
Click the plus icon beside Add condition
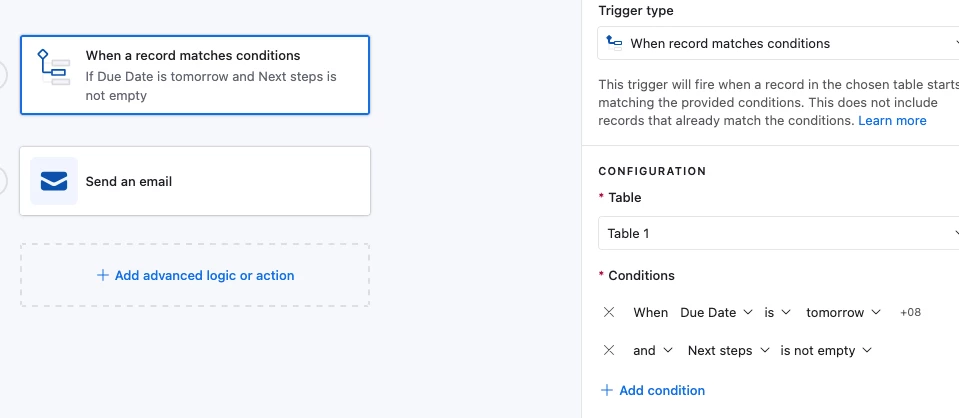[607, 390]
